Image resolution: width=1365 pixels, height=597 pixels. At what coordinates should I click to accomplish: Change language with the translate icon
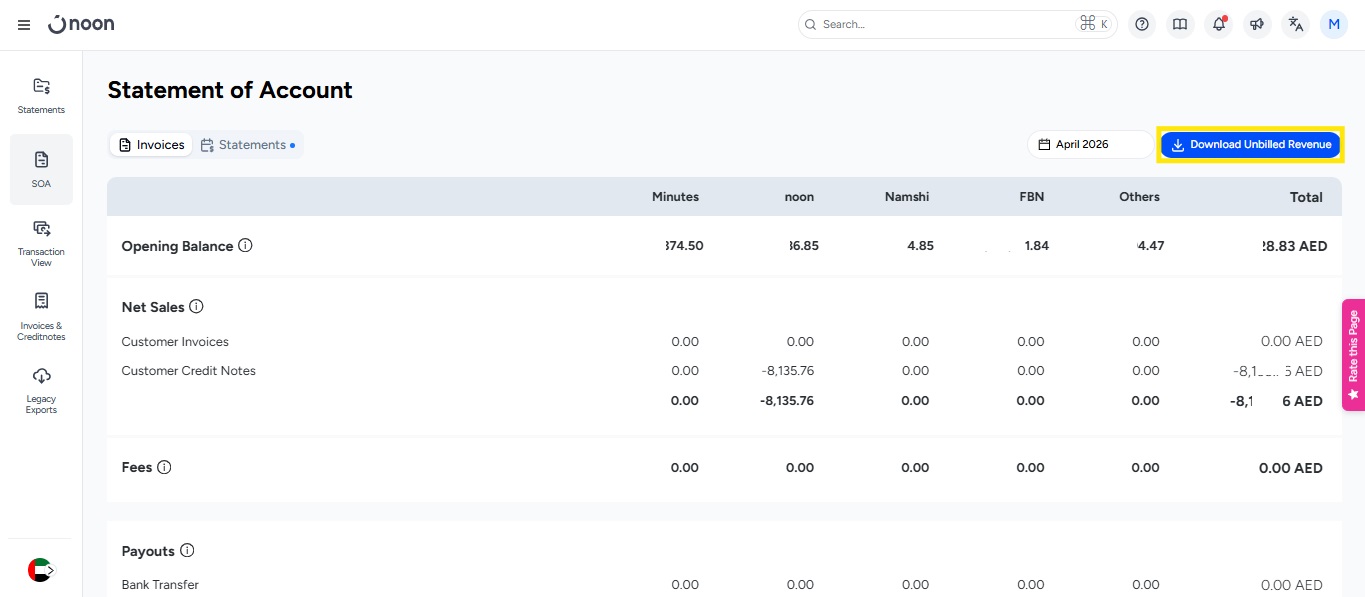(1296, 25)
